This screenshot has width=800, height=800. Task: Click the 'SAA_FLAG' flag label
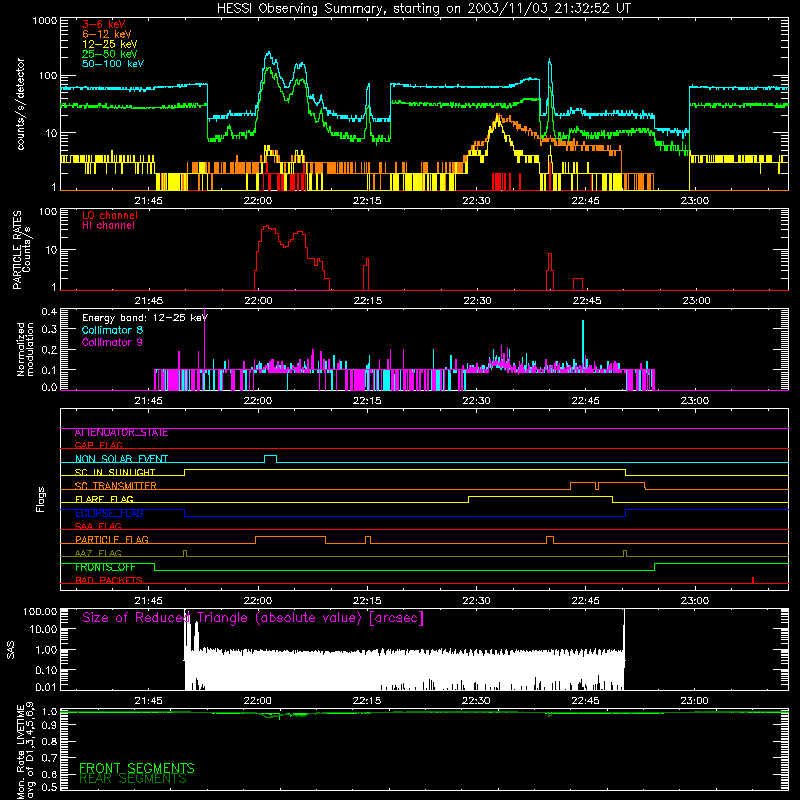click(98, 526)
